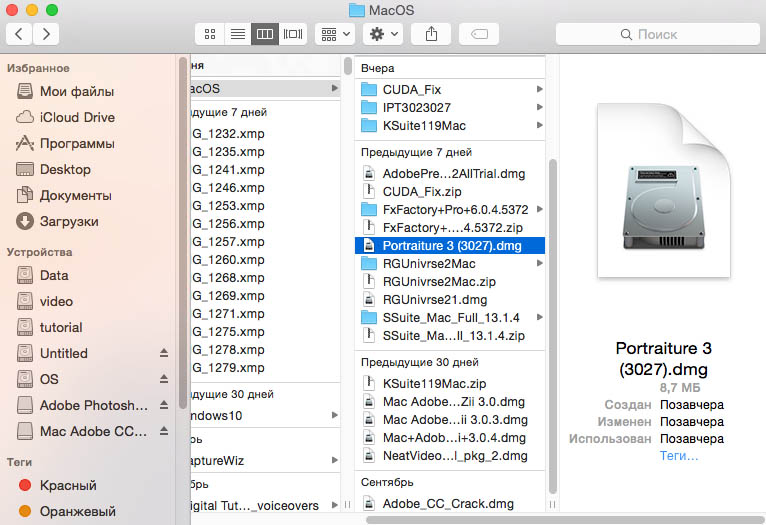Expand the KSuite119Mac folder arrow
This screenshot has width=766, height=525.
point(539,125)
